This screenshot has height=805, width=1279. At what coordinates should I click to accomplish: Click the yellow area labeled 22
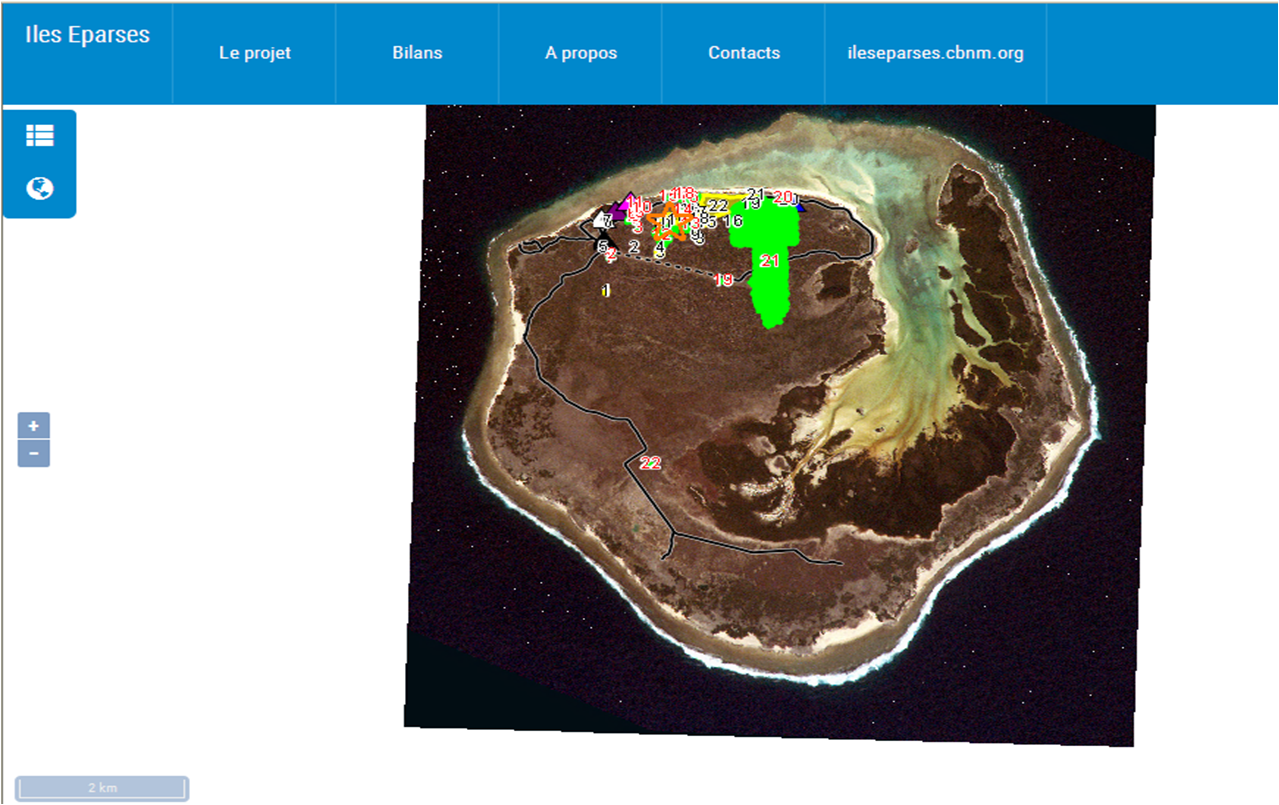click(x=718, y=205)
